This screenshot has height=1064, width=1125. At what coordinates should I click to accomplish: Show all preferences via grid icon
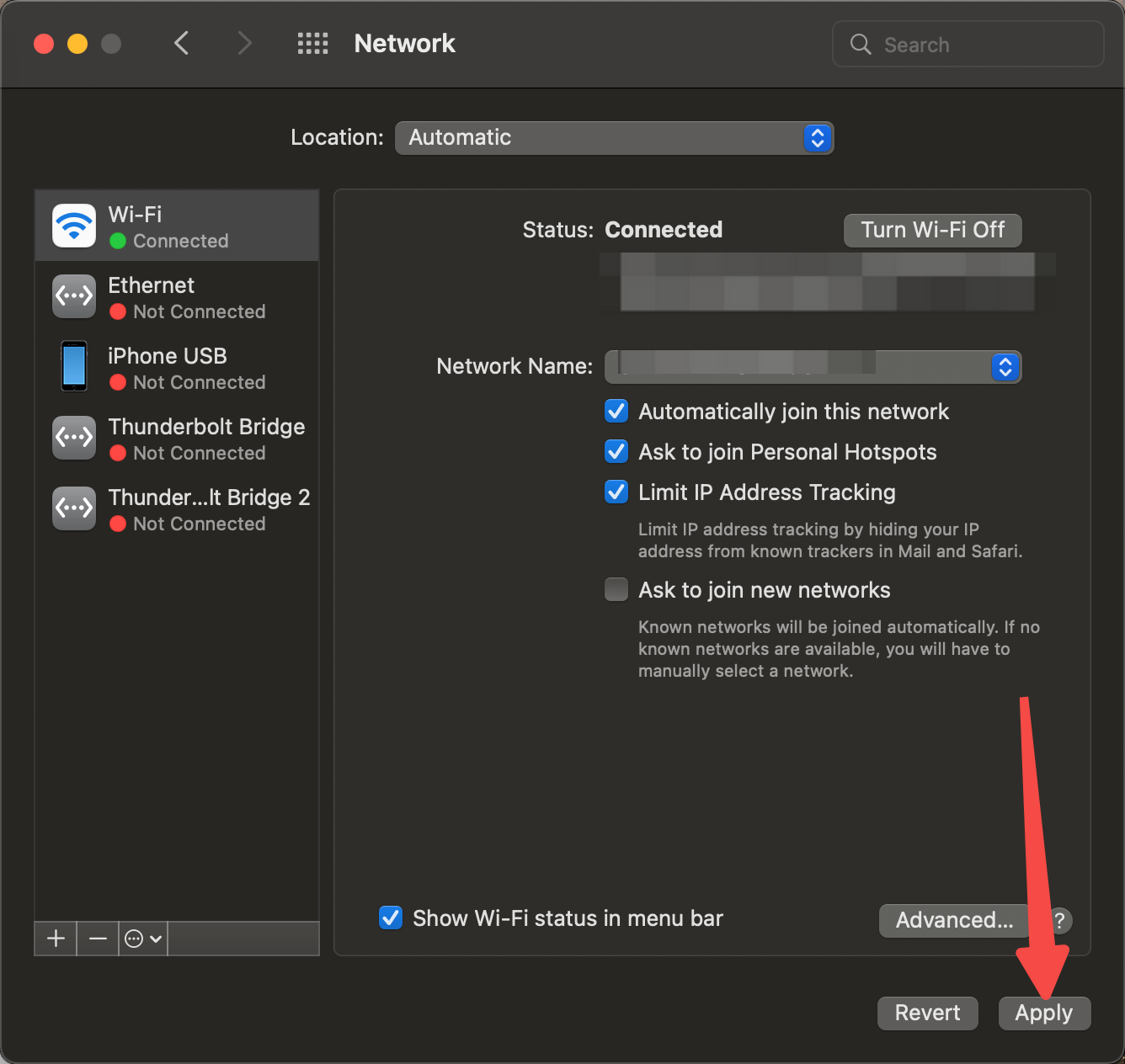tap(313, 44)
